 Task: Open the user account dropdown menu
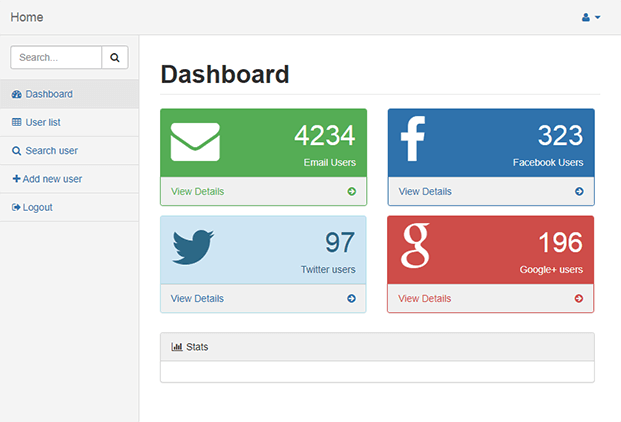pos(591,18)
